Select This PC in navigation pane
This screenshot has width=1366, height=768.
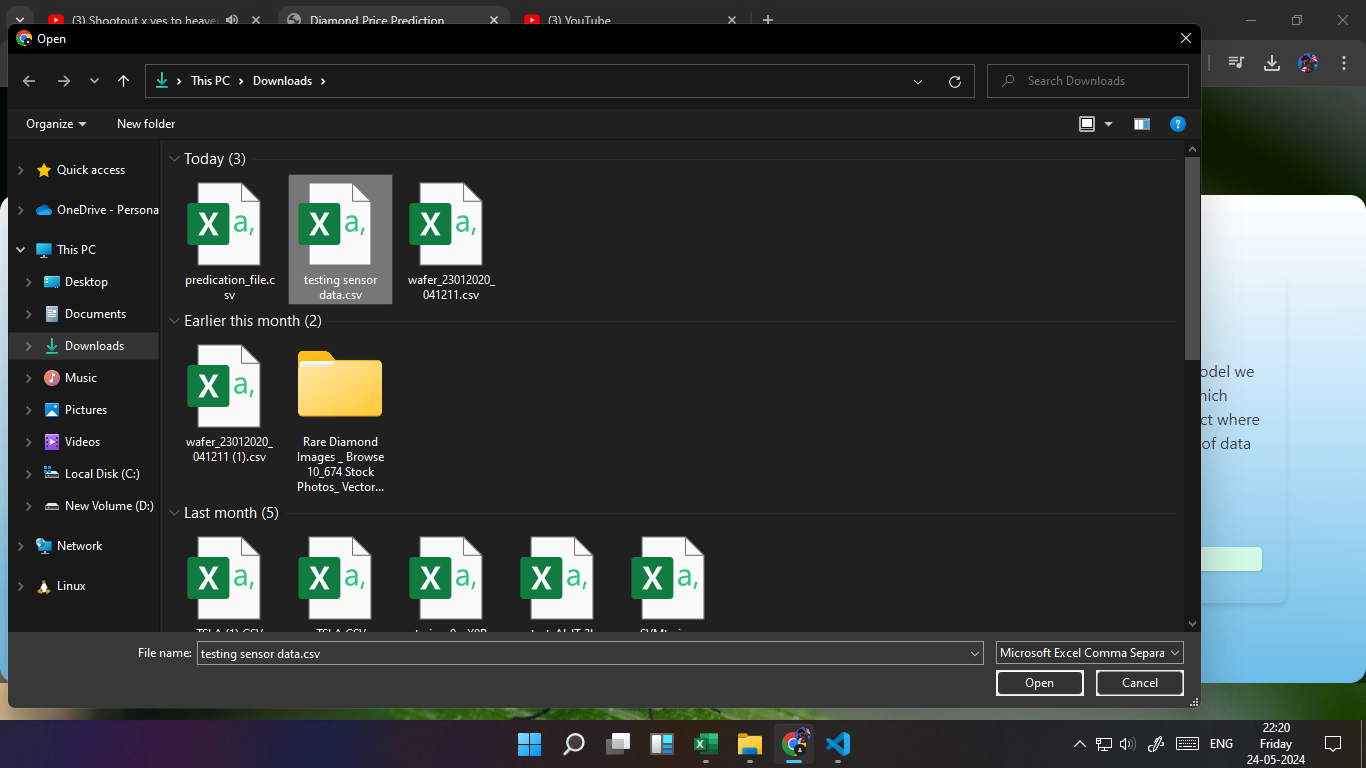point(76,250)
